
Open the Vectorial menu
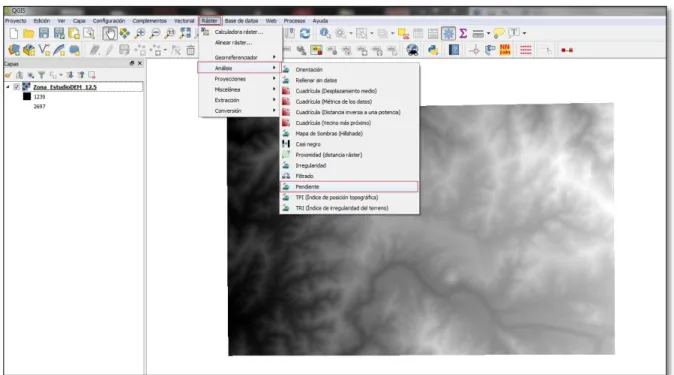pyautogui.click(x=184, y=21)
